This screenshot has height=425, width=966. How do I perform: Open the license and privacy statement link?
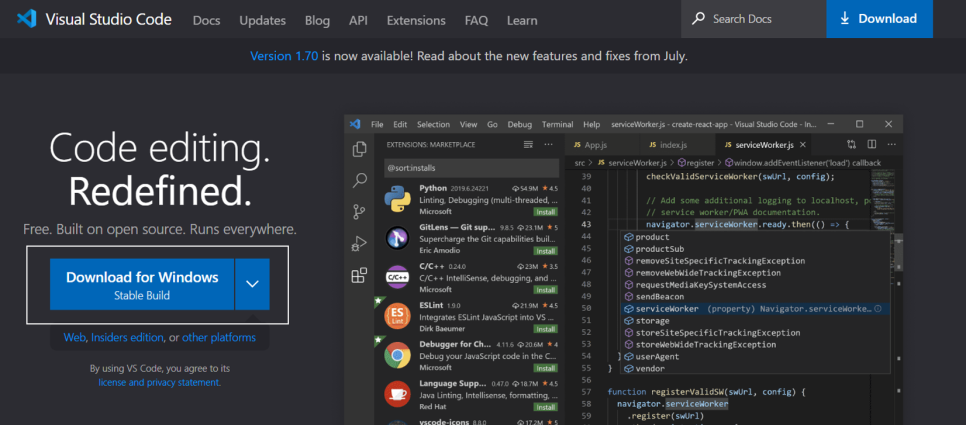[x=159, y=382]
